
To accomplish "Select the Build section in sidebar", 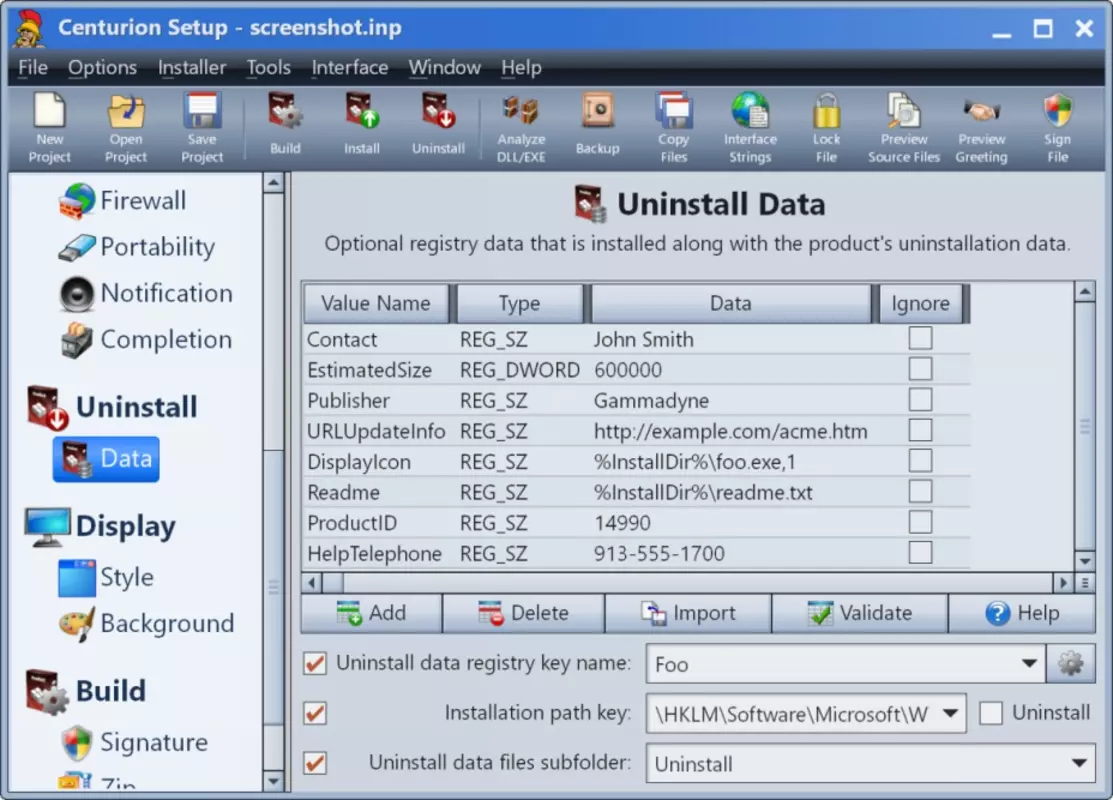I will coord(86,691).
